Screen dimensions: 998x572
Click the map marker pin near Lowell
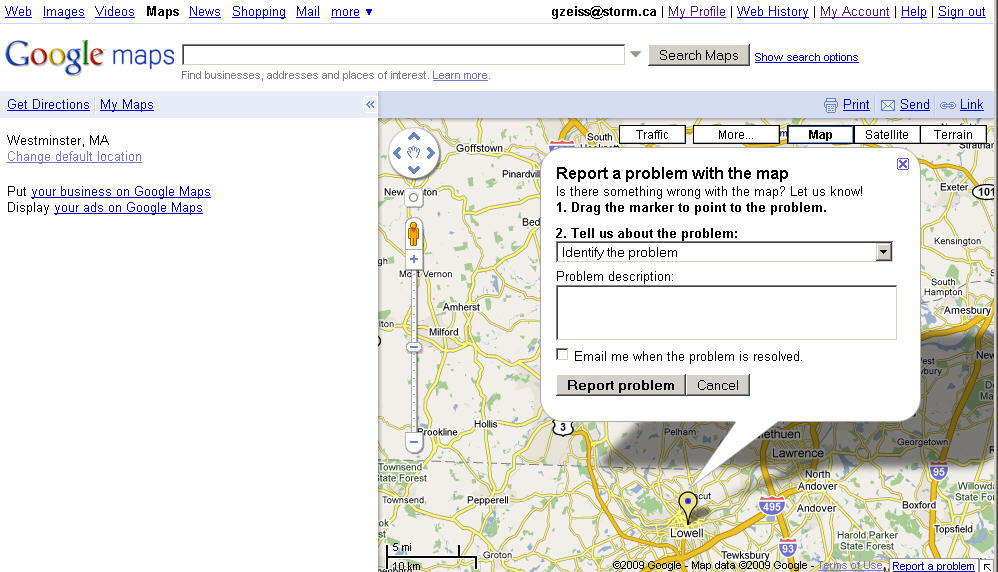(687, 503)
